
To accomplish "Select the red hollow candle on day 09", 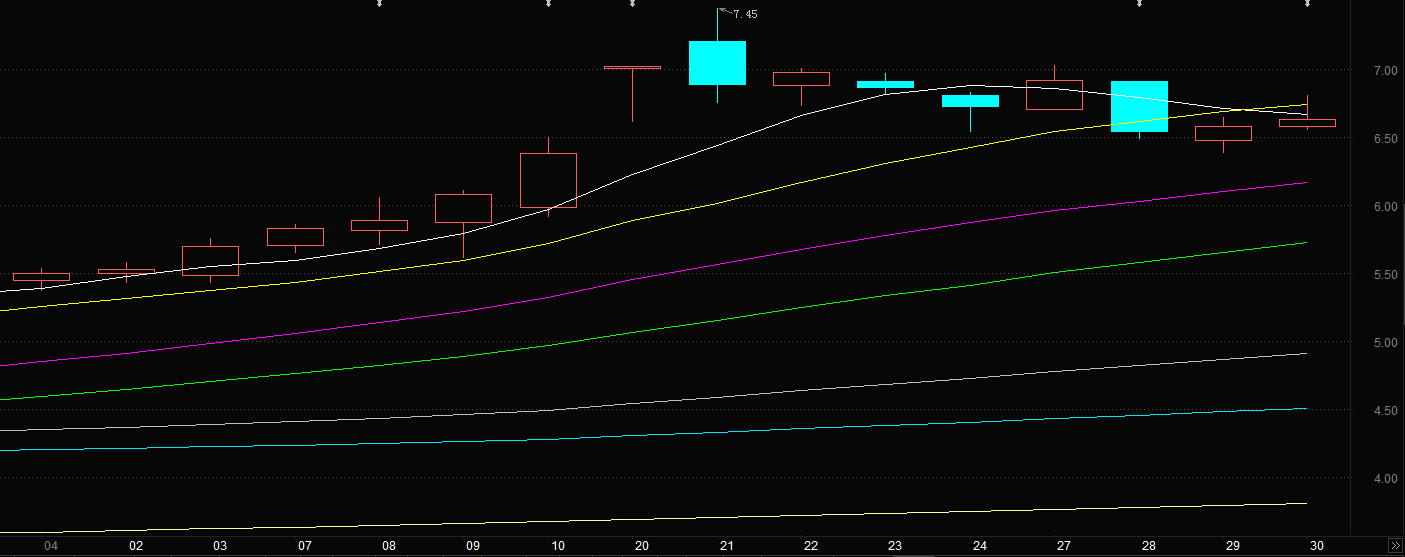I will 463,208.
